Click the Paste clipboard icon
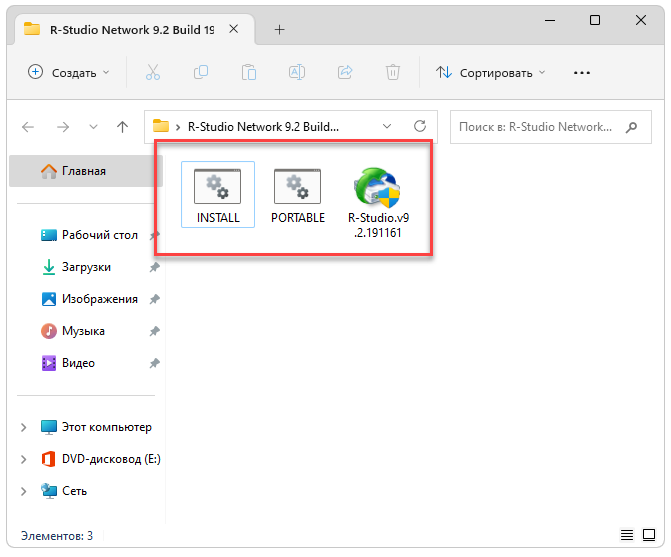Screen dimensions: 671x557 click(x=249, y=72)
